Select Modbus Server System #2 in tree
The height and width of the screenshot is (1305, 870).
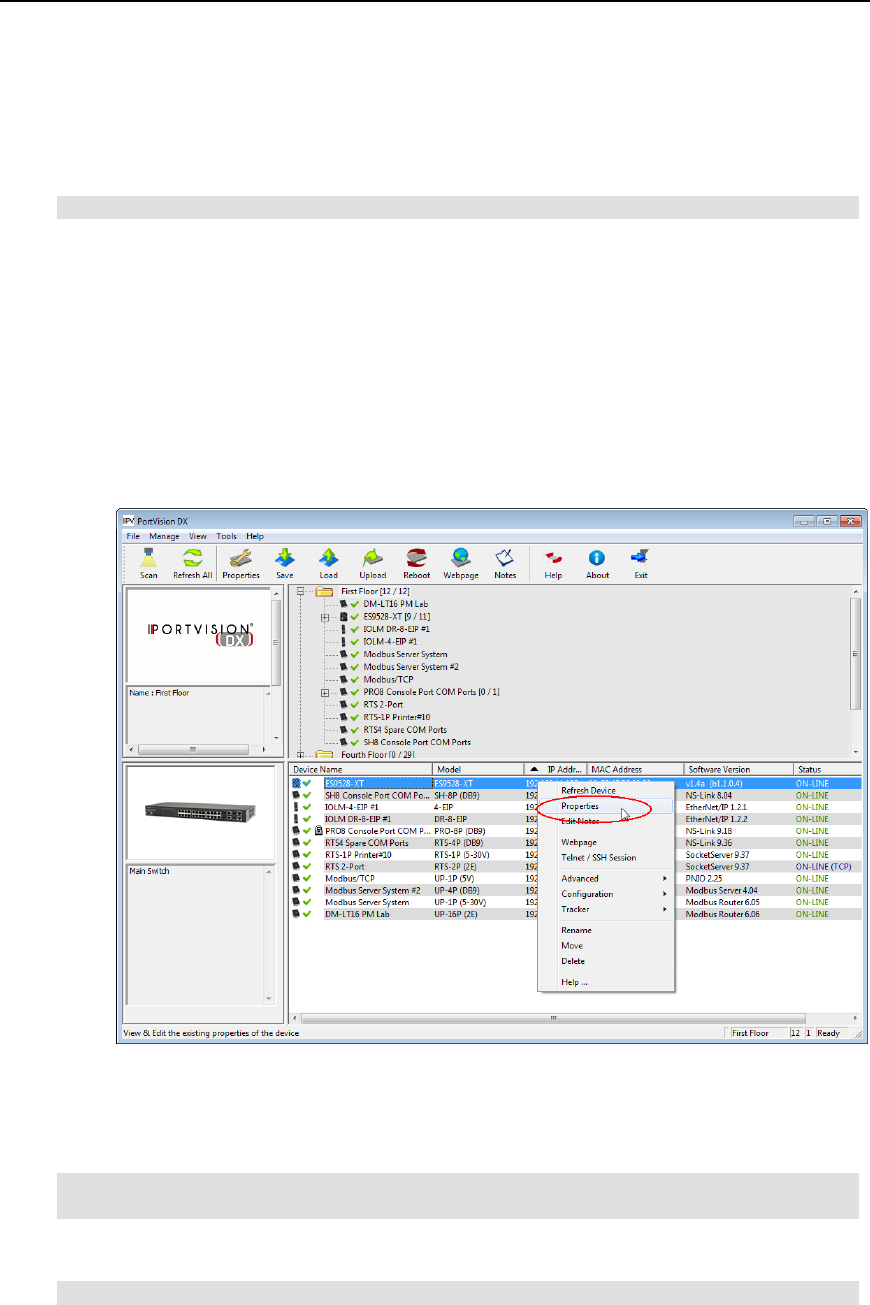pos(410,667)
